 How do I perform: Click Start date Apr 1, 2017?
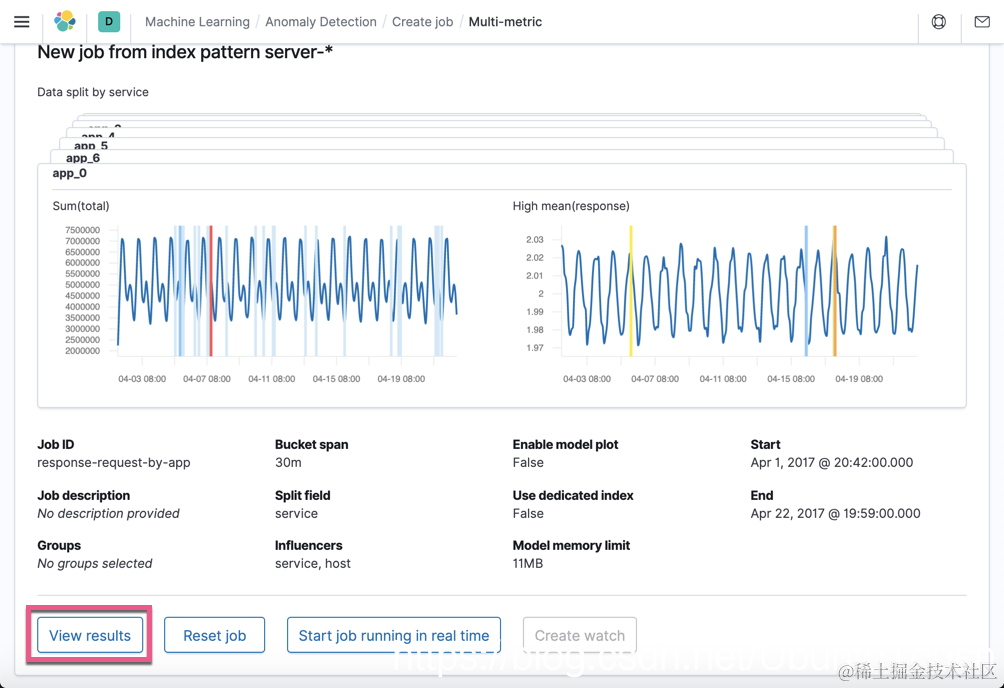832,463
